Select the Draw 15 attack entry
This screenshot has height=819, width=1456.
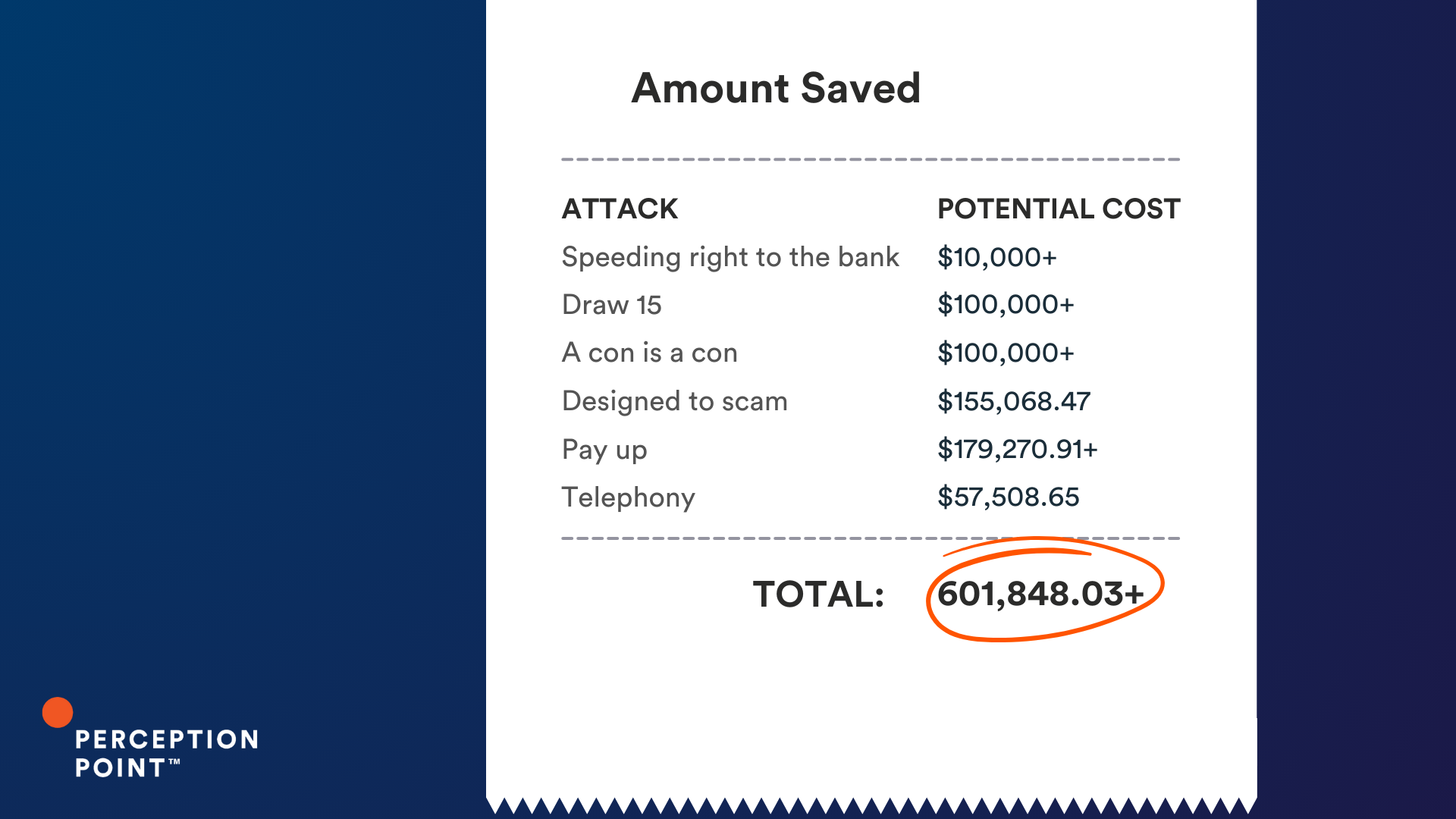pos(611,305)
